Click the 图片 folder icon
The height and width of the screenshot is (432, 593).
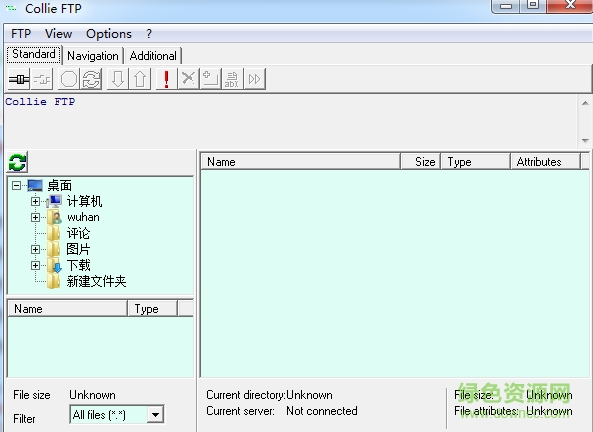click(x=54, y=249)
